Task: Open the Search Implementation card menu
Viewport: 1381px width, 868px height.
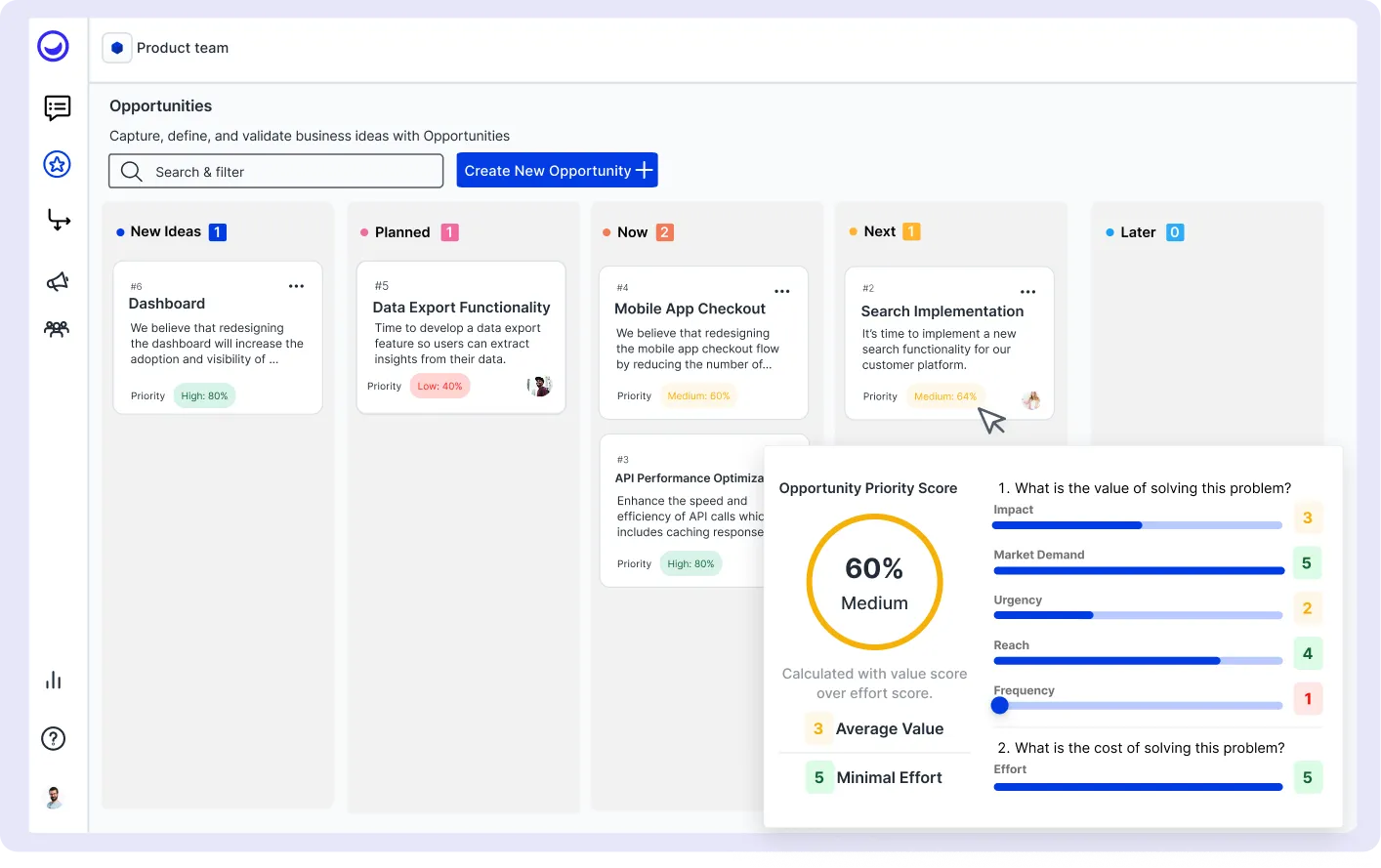Action: click(x=1027, y=291)
